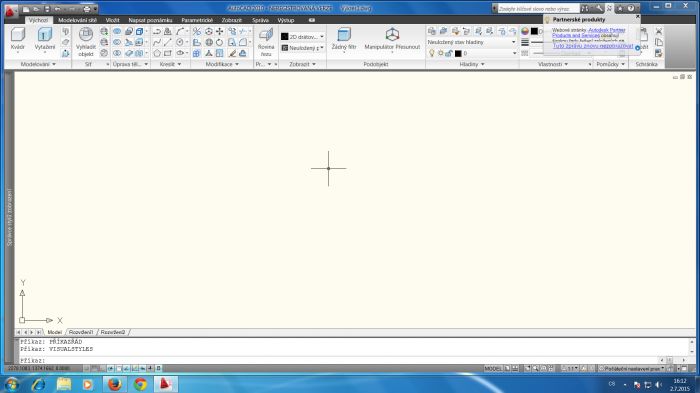Click the Autodesk Partner Products link

click(x=588, y=33)
